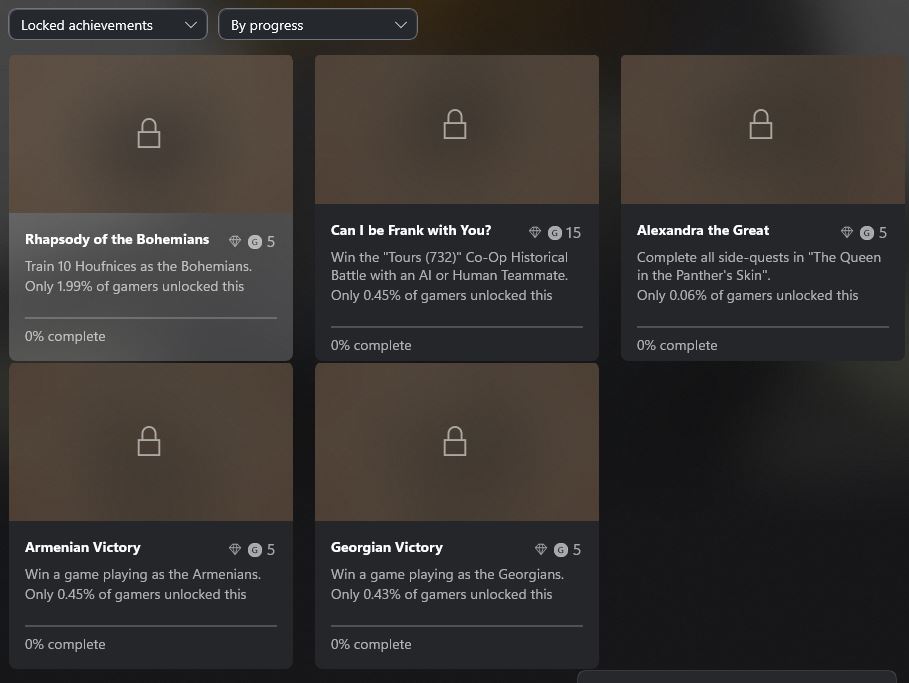Click the lock icon on Armenian Victory
The height and width of the screenshot is (683, 909).
pos(149,440)
